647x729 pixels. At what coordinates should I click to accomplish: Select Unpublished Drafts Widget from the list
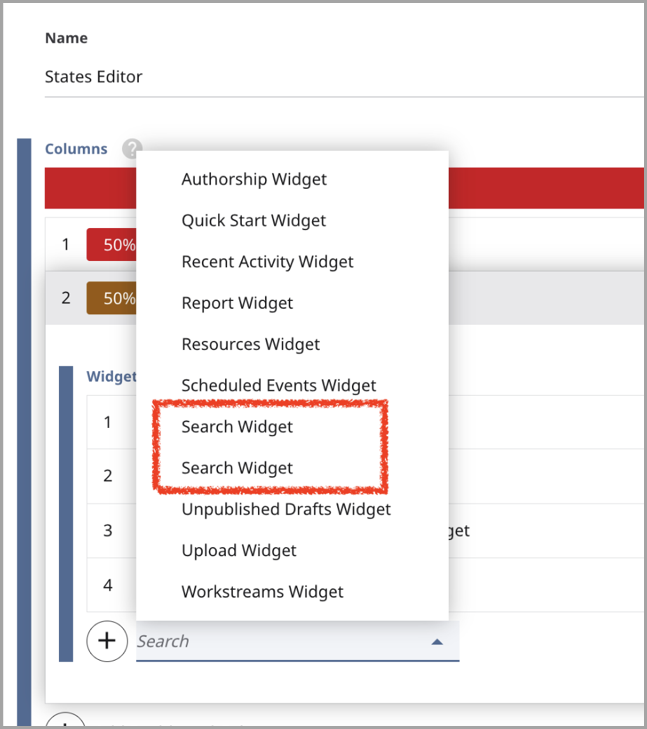click(x=286, y=509)
